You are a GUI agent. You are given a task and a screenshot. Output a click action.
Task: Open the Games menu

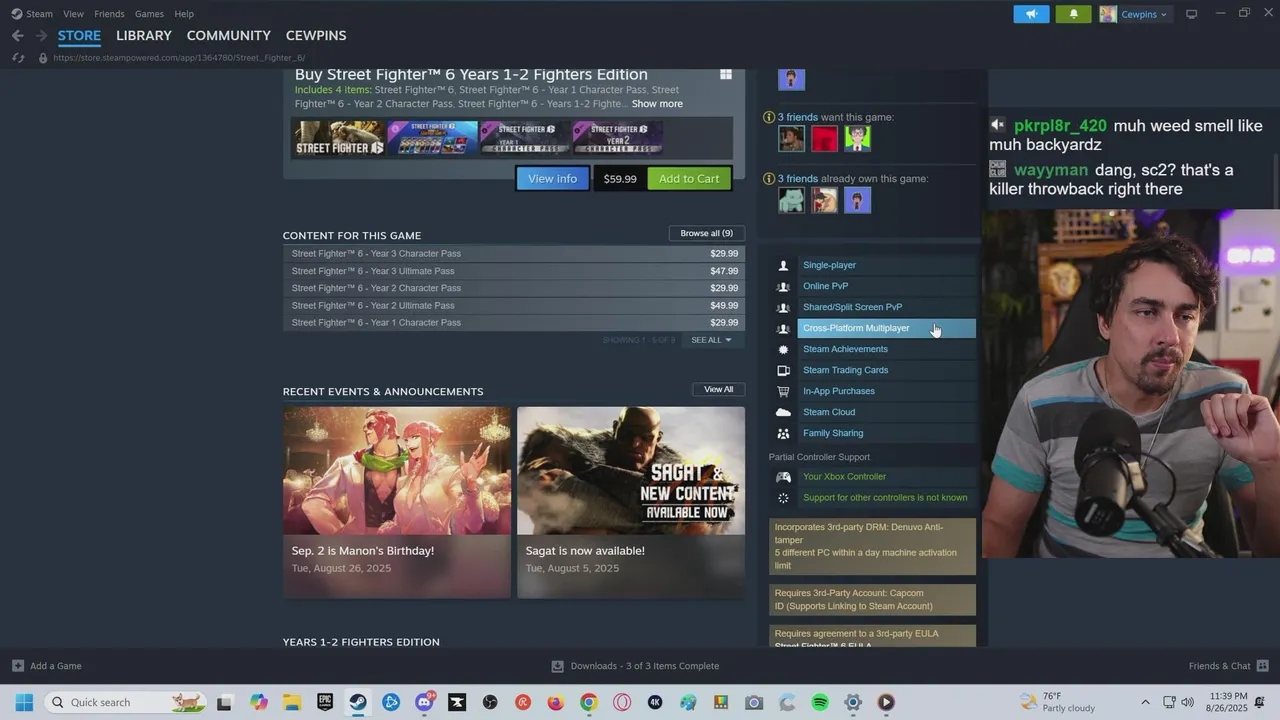pos(149,14)
